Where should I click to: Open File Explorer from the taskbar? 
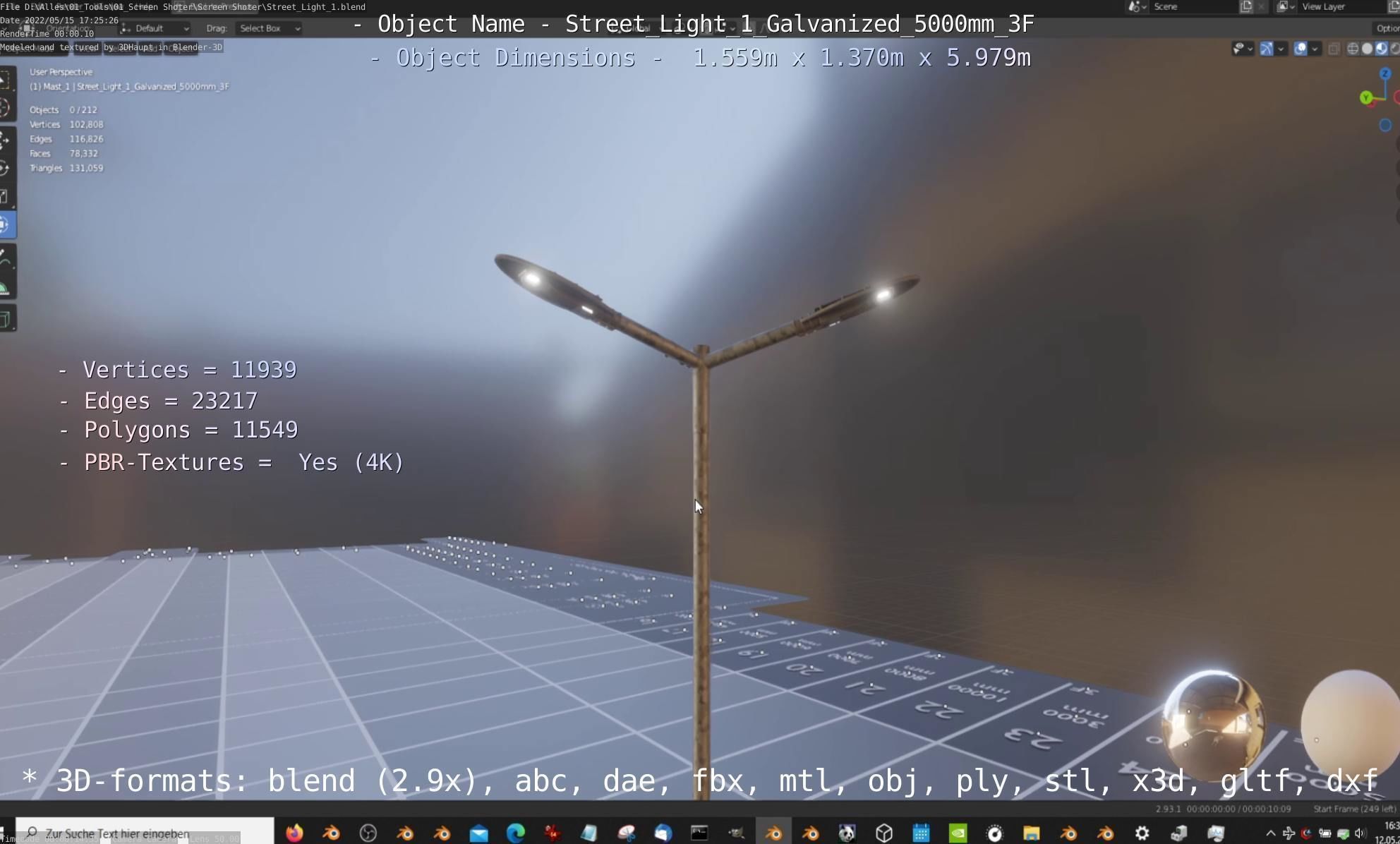point(1031,833)
